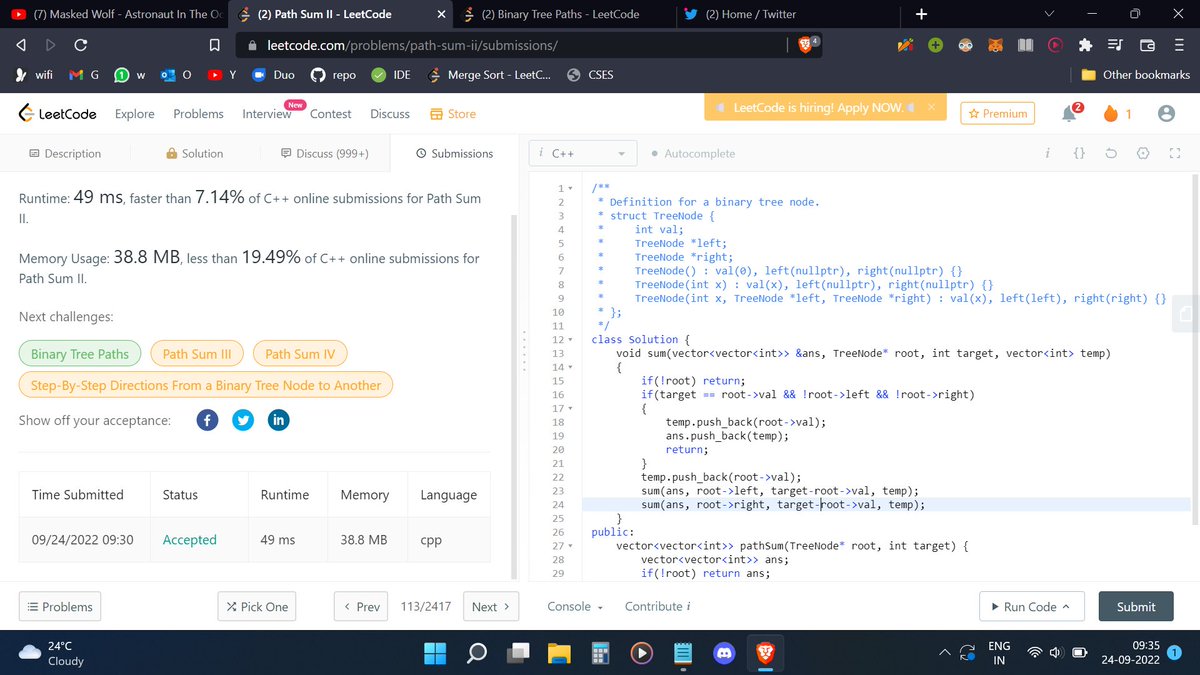Toggle Autocomplete option

point(692,153)
